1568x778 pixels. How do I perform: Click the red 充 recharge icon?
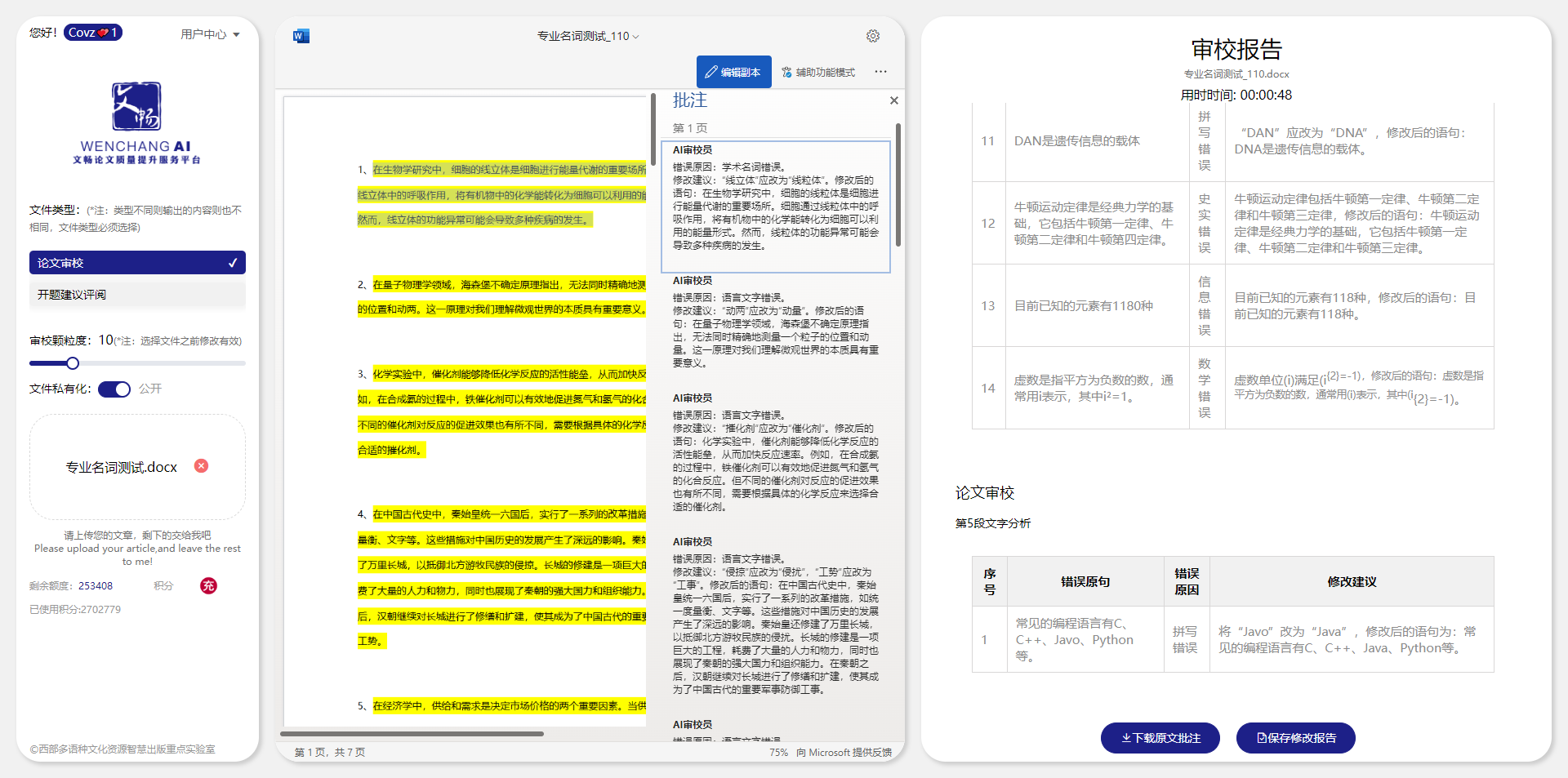(209, 585)
